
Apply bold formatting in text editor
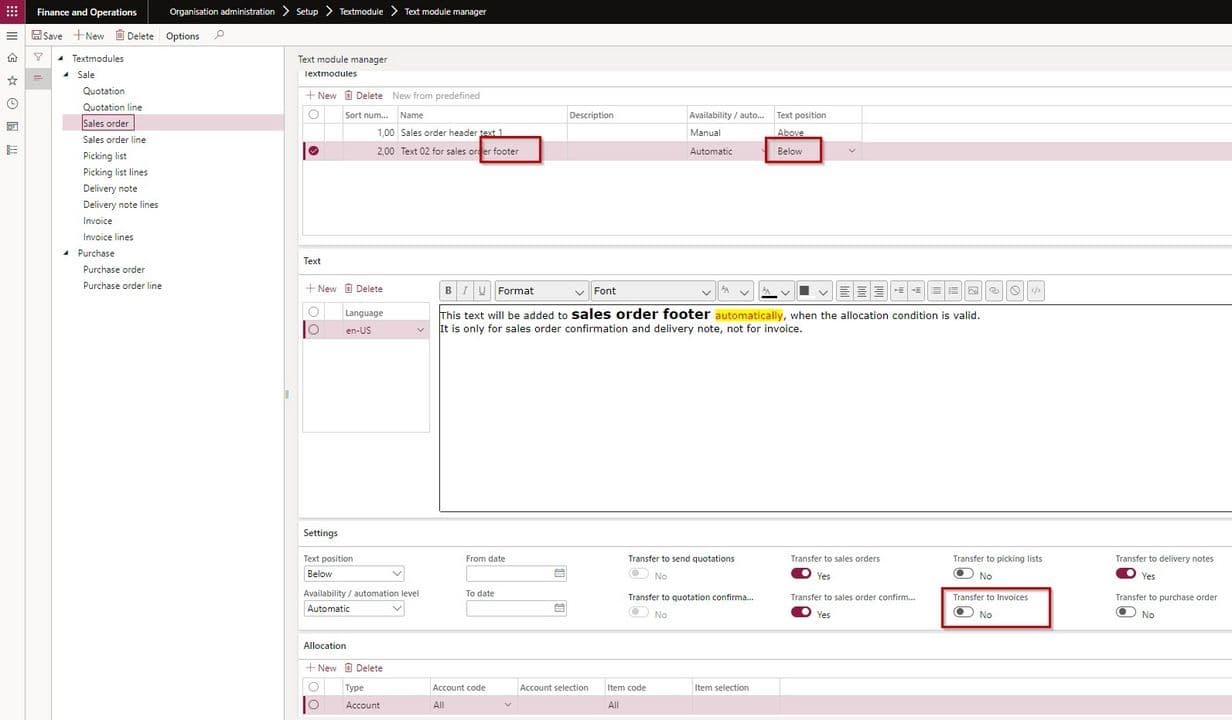448,291
